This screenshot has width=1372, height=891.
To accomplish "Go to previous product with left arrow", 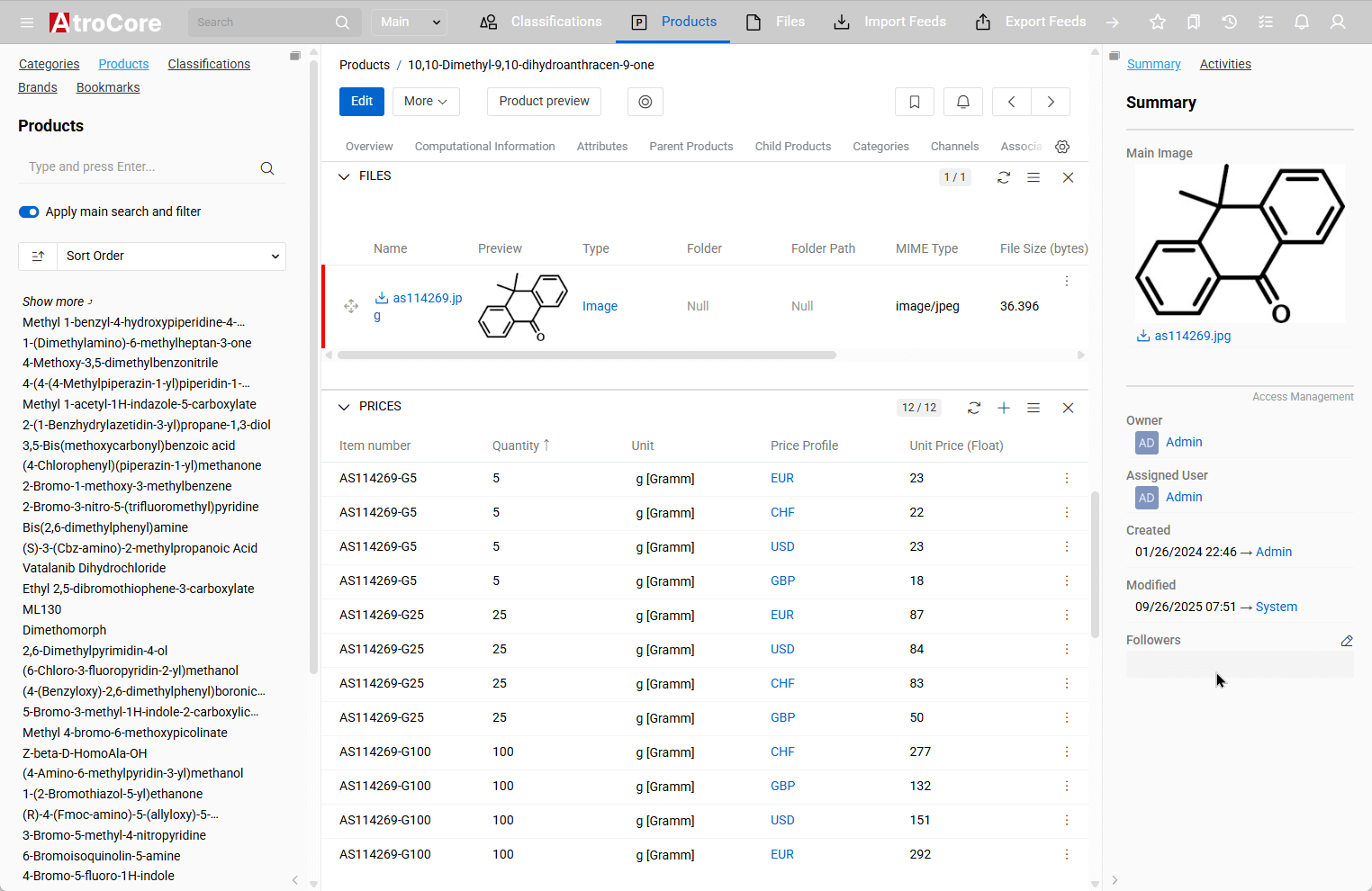I will (1011, 102).
